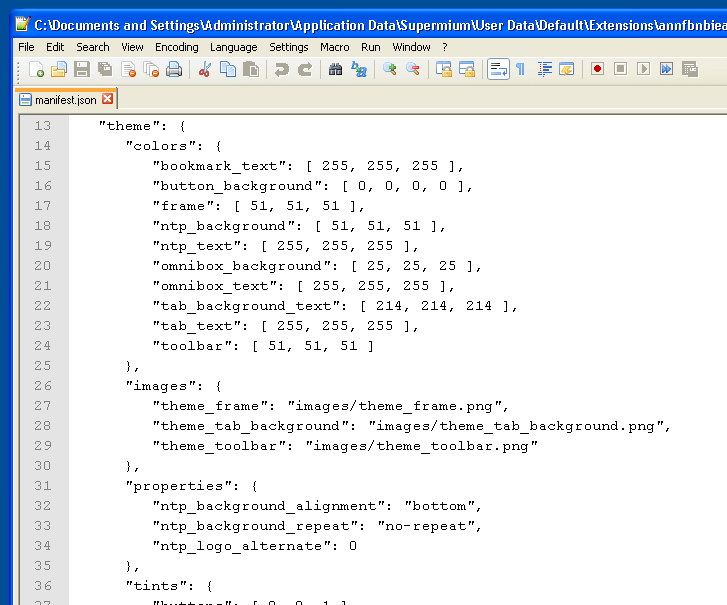The image size is (727, 605).
Task: Save the file using the floppy disk icon
Action: click(82, 69)
